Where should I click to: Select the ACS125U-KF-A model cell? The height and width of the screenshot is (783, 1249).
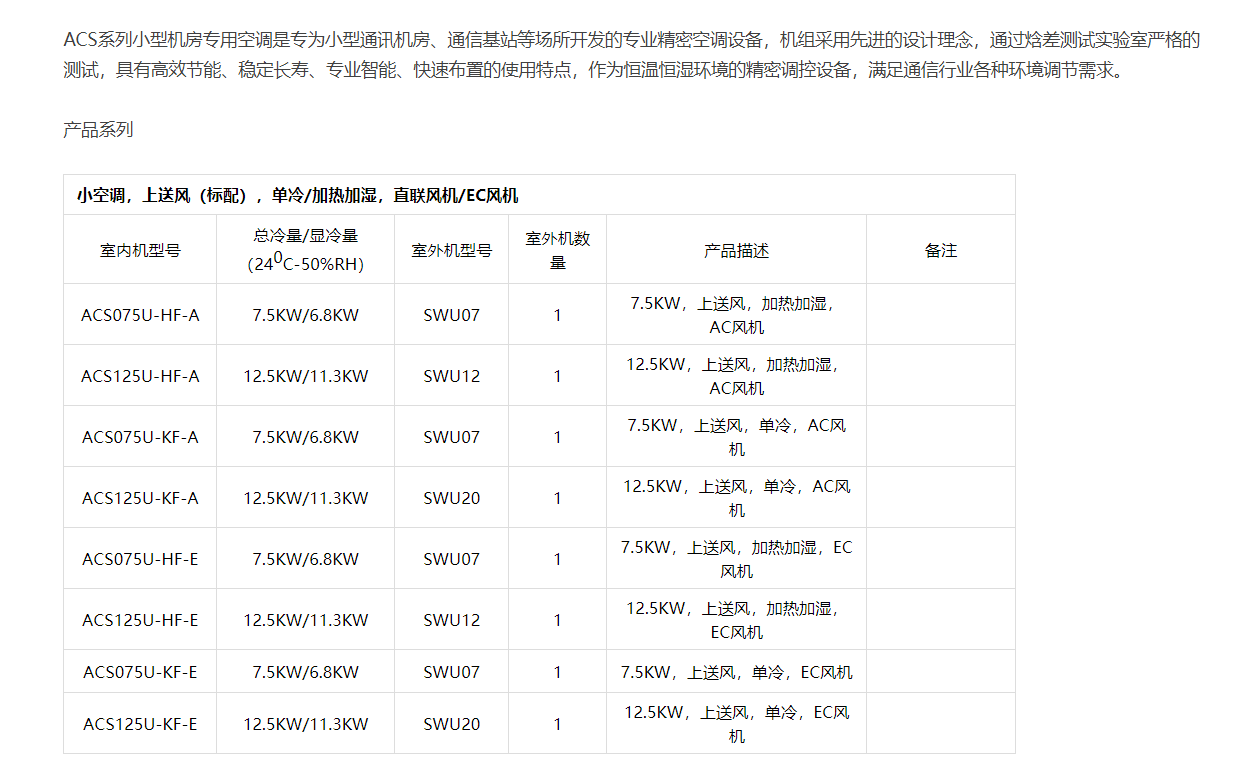coord(140,498)
